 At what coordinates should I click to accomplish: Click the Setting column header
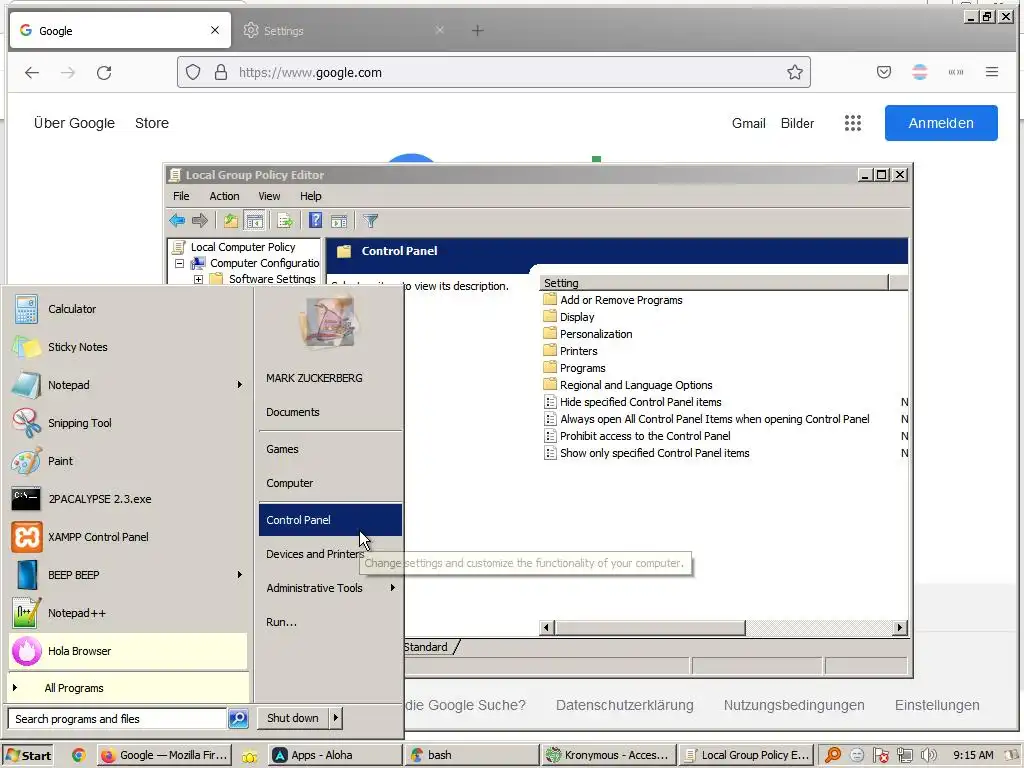714,283
